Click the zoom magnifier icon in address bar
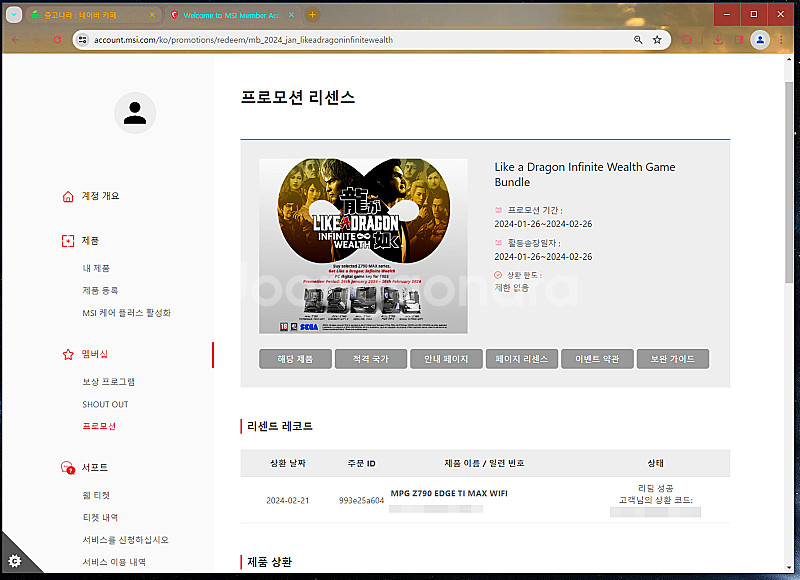This screenshot has width=800, height=580. (x=638, y=40)
